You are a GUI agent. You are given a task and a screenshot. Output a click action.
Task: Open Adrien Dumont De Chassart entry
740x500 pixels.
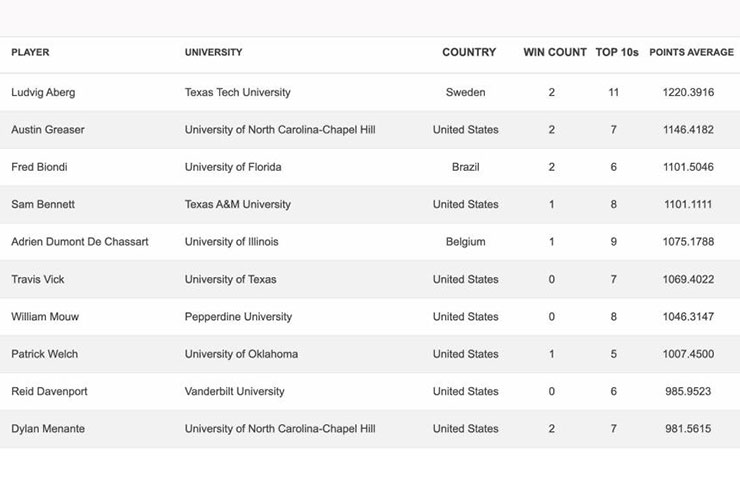point(80,242)
